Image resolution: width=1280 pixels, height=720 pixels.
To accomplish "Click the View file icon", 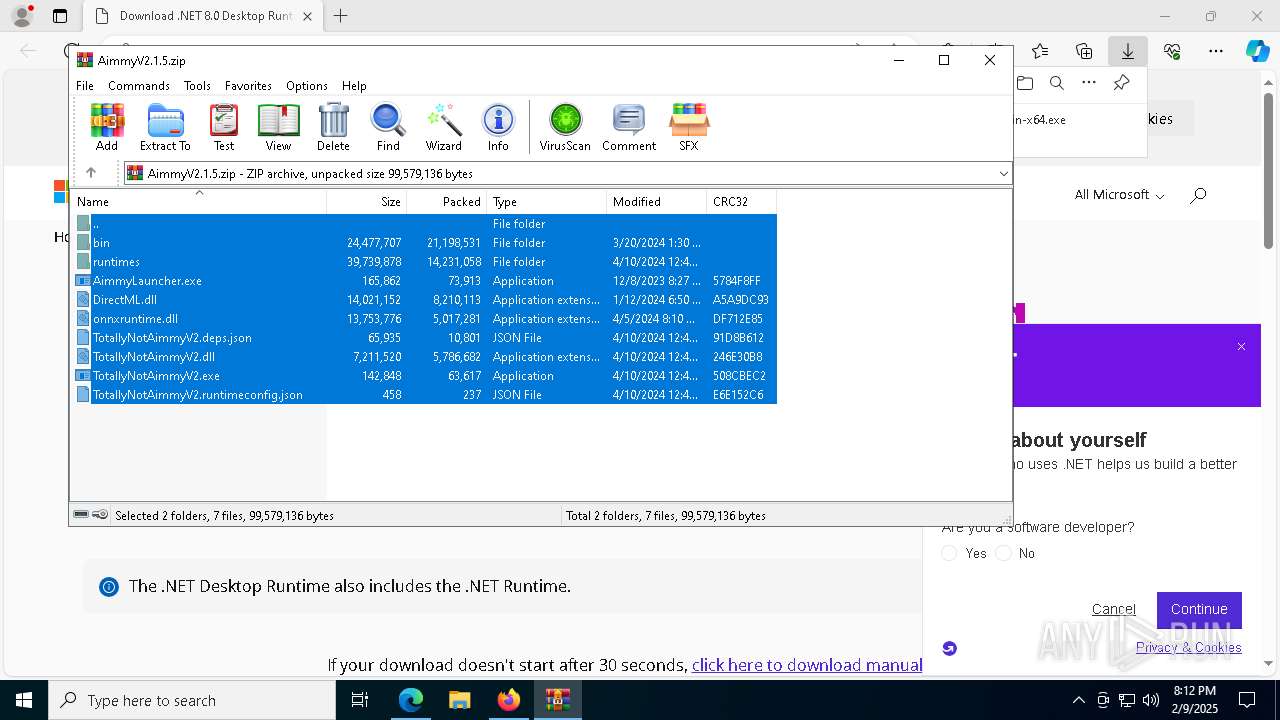I will point(278,127).
